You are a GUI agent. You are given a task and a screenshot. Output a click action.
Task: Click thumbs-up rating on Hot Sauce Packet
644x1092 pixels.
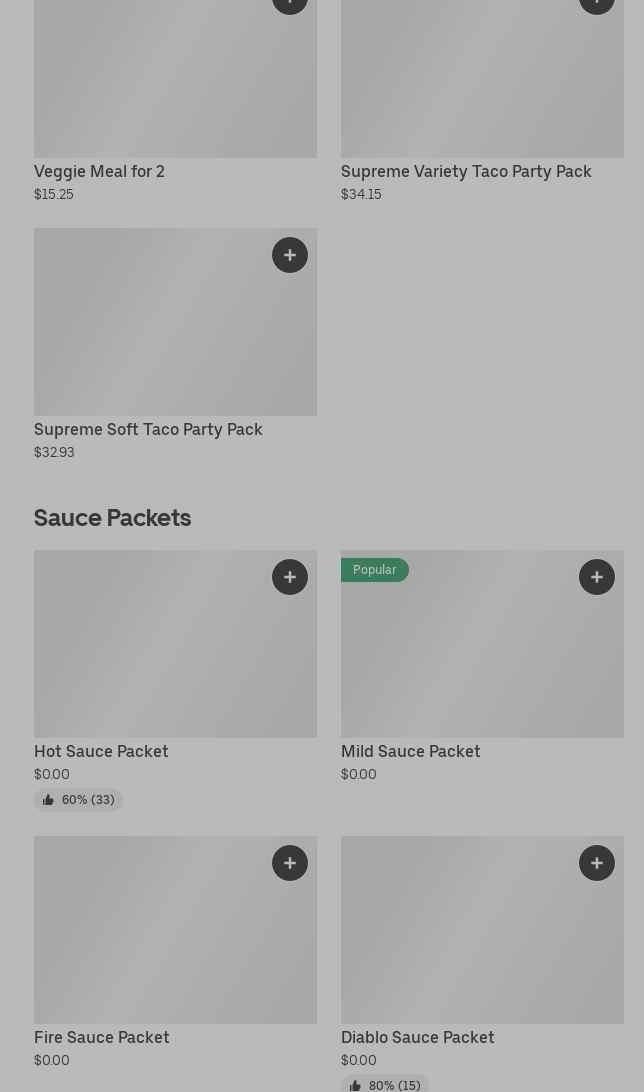(78, 800)
